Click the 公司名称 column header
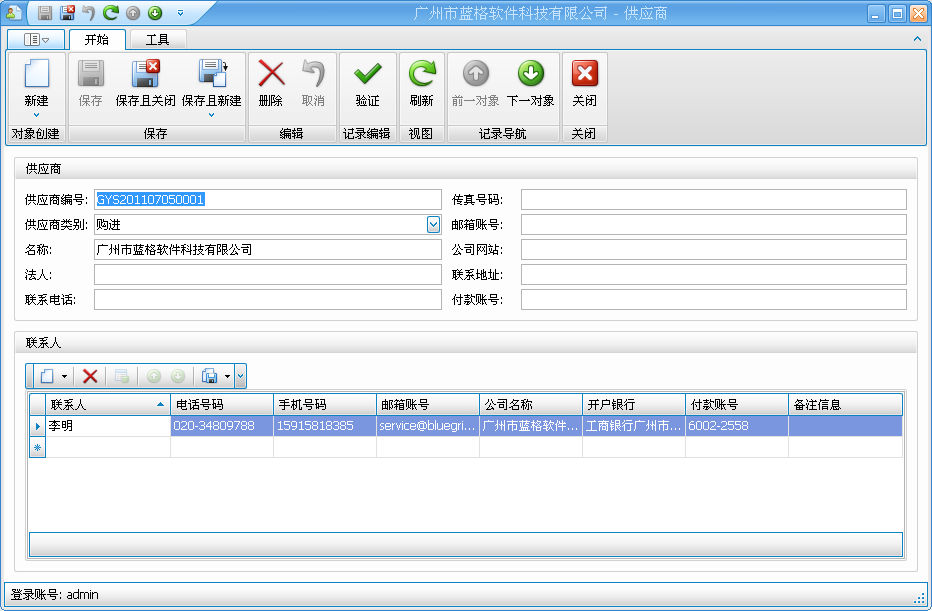 [531, 405]
